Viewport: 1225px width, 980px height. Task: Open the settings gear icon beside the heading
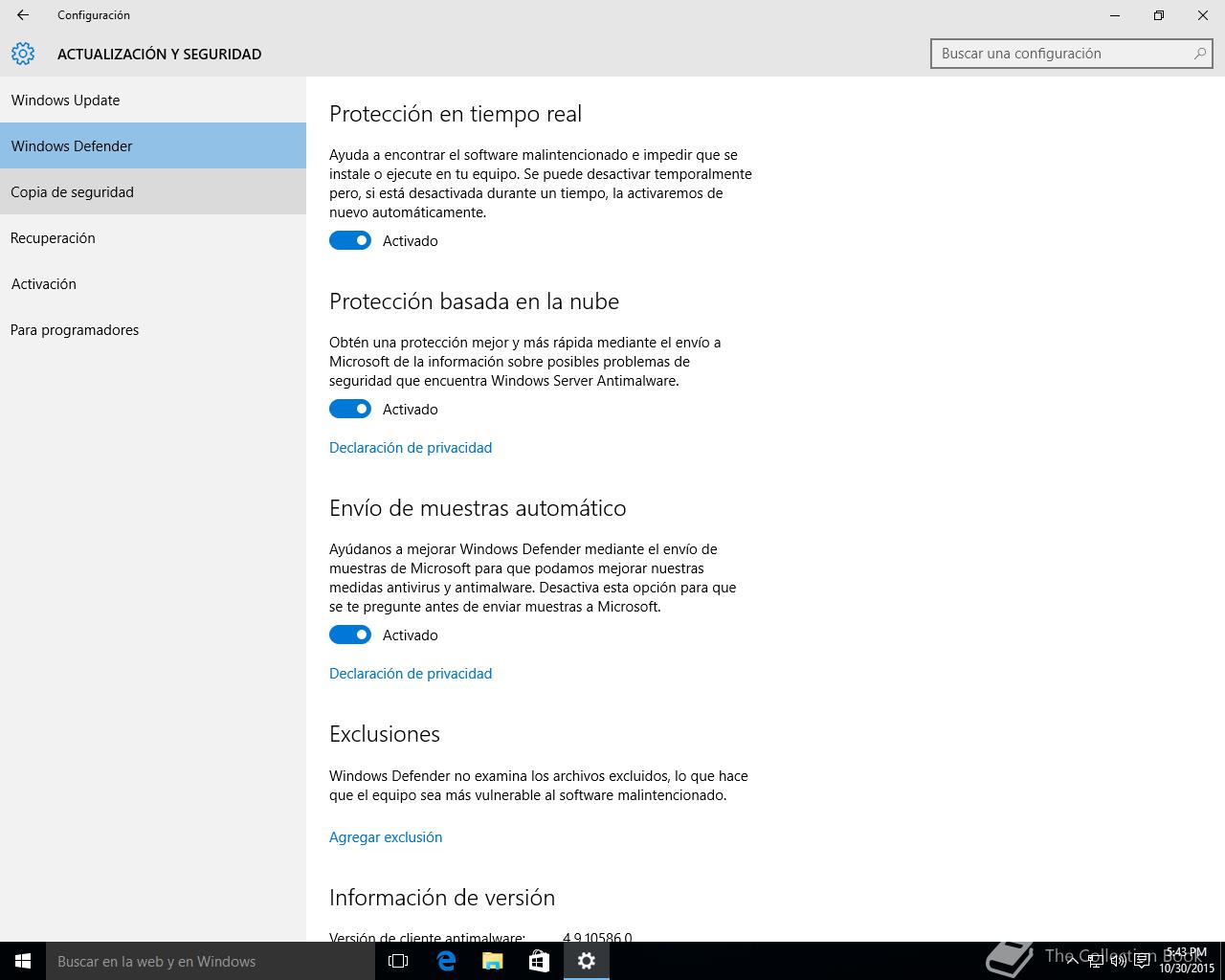coord(23,54)
